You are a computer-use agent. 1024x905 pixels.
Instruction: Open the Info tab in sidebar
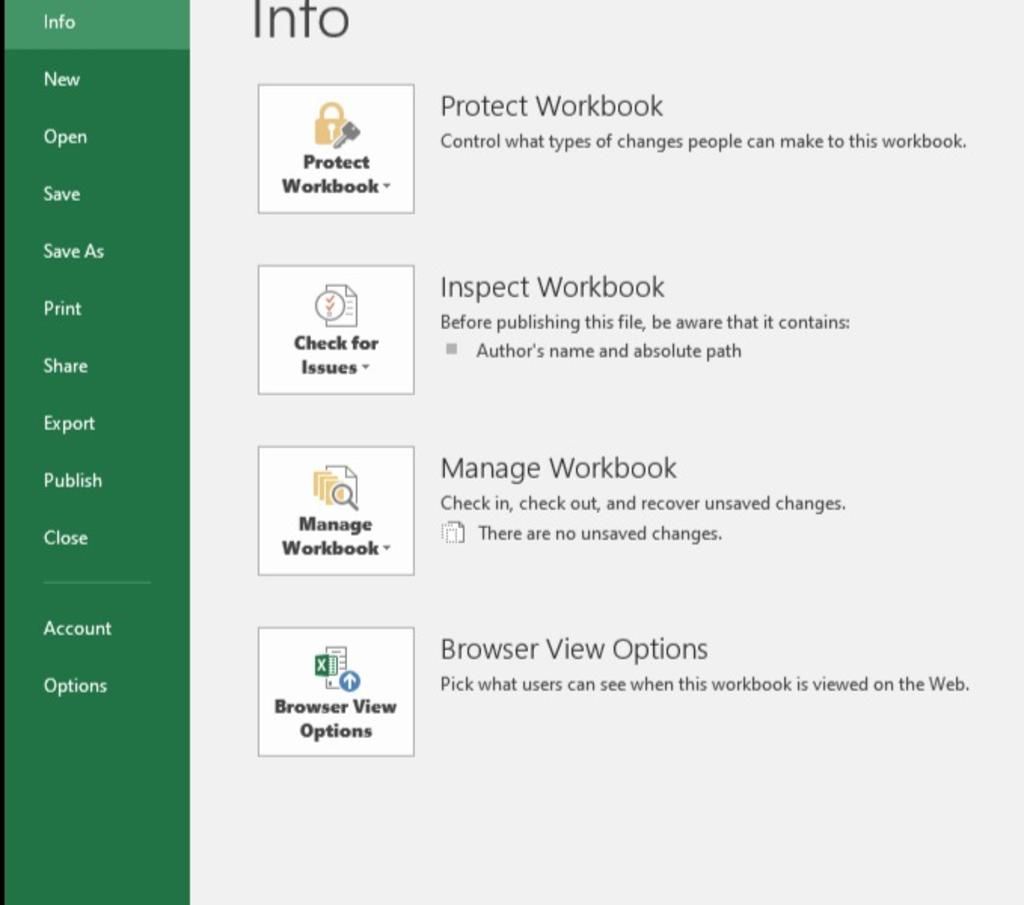(59, 22)
